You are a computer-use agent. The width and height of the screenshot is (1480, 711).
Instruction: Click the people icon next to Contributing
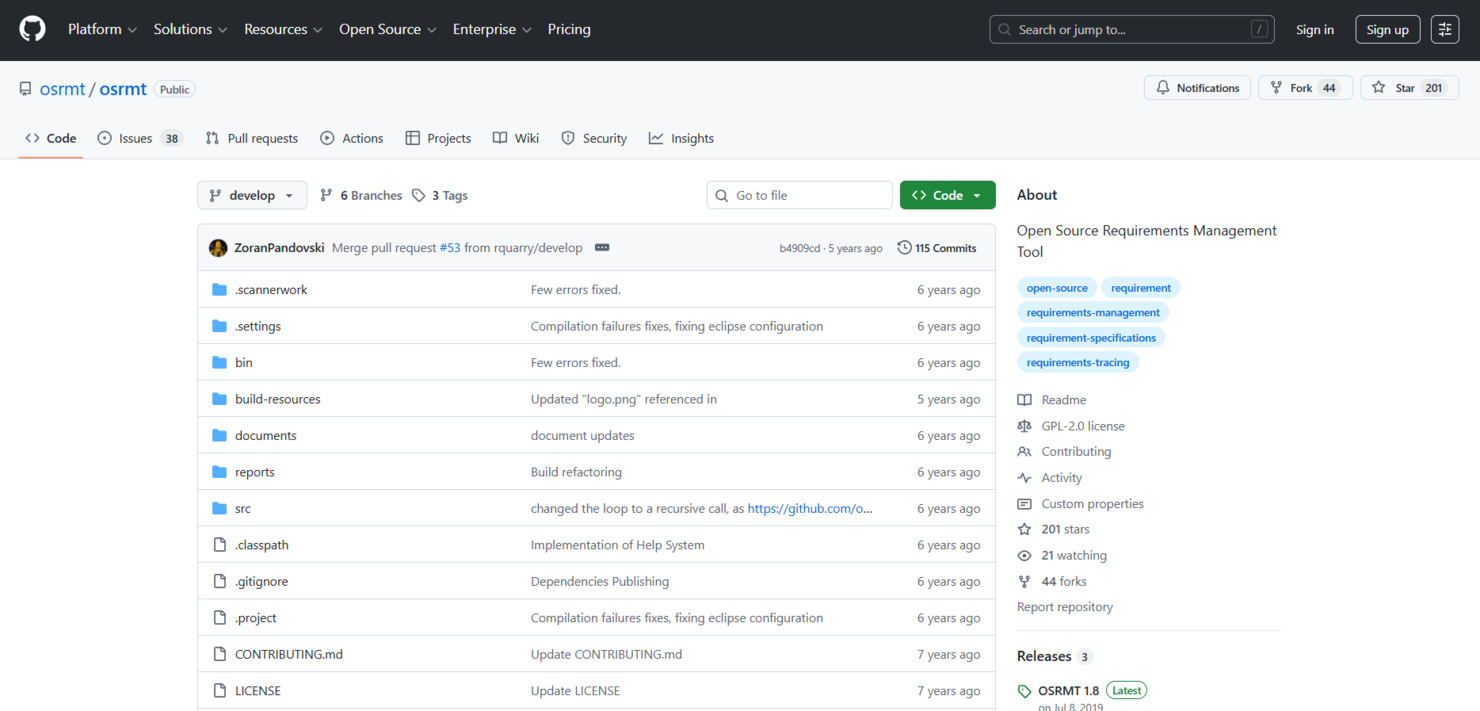pyautogui.click(x=1024, y=452)
